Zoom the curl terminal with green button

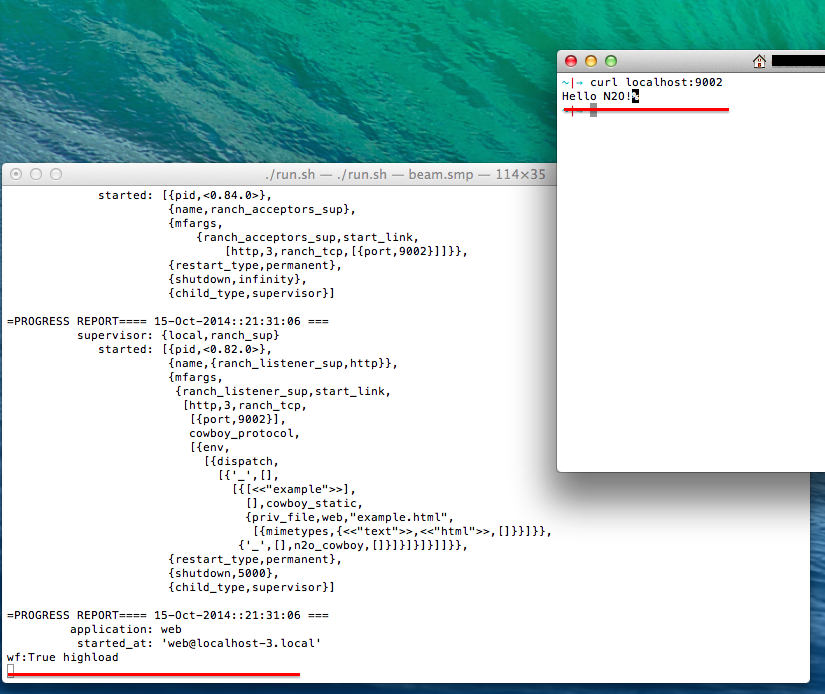(x=611, y=62)
